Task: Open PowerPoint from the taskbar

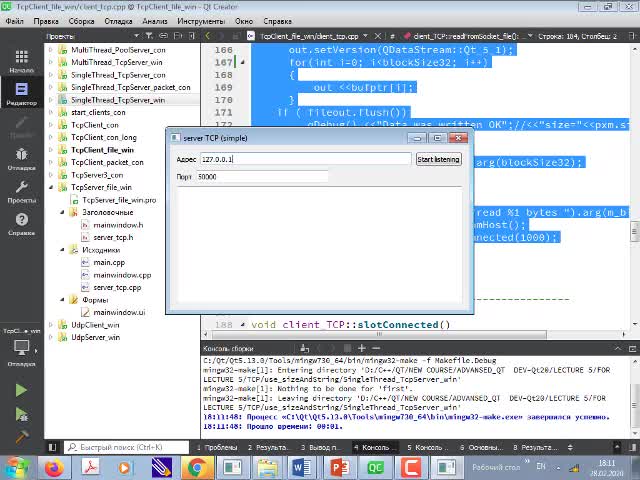Action: 339,467
